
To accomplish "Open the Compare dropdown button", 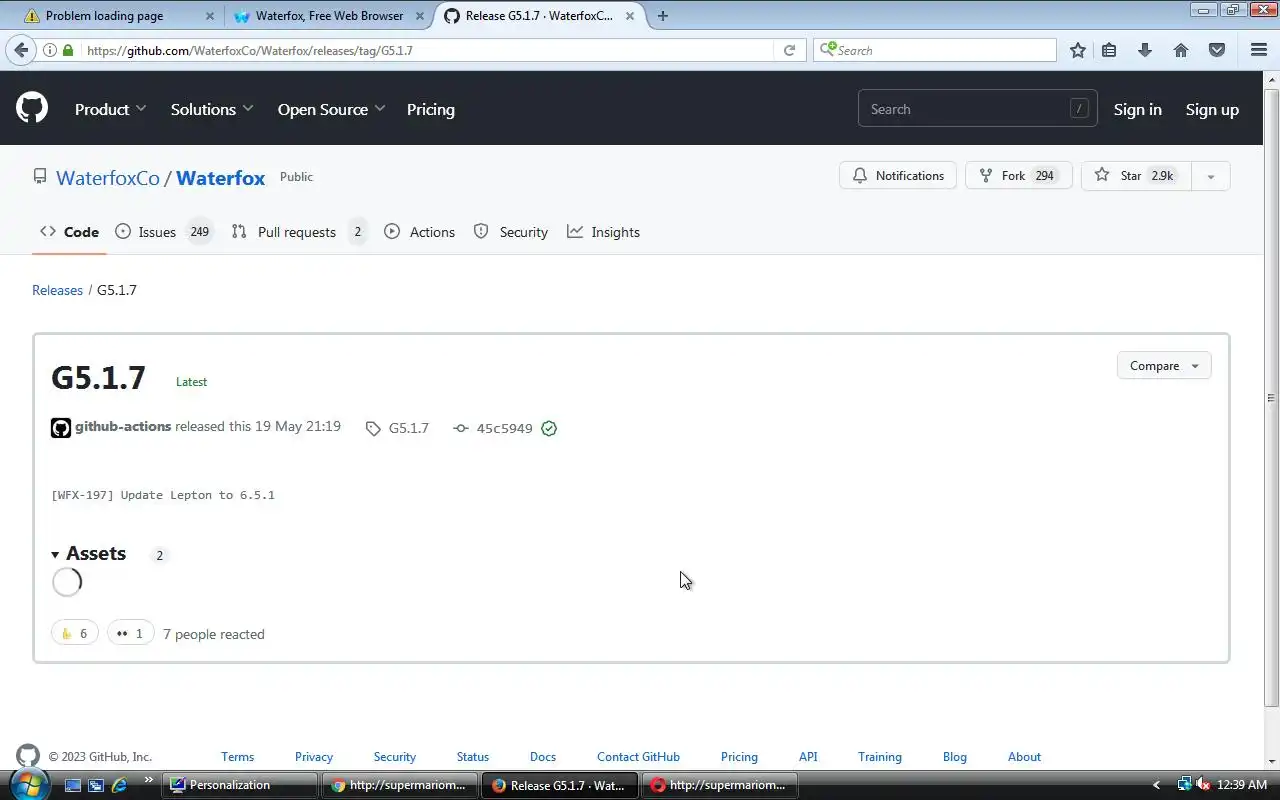I will 1164,365.
